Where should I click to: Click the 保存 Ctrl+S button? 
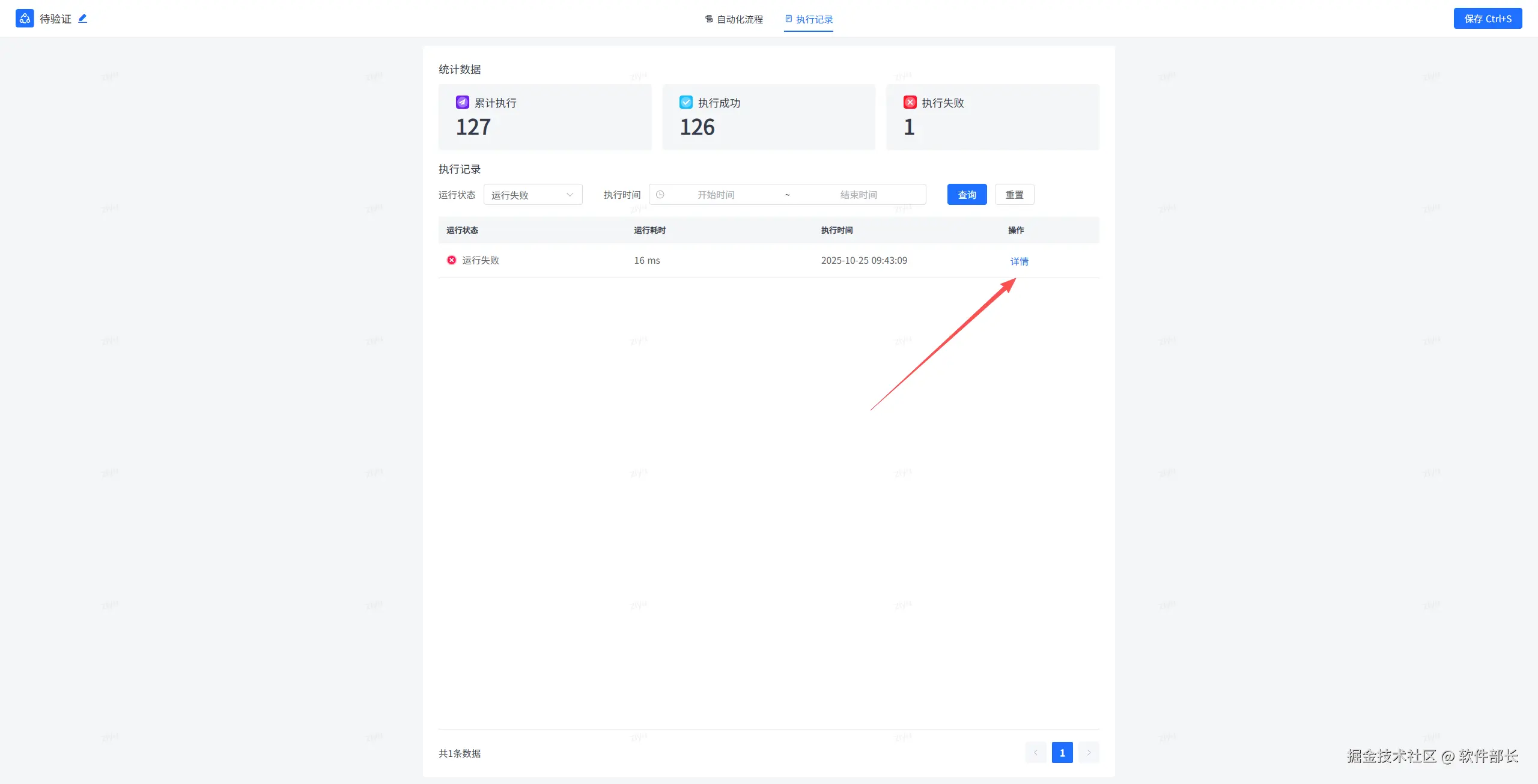coord(1488,19)
